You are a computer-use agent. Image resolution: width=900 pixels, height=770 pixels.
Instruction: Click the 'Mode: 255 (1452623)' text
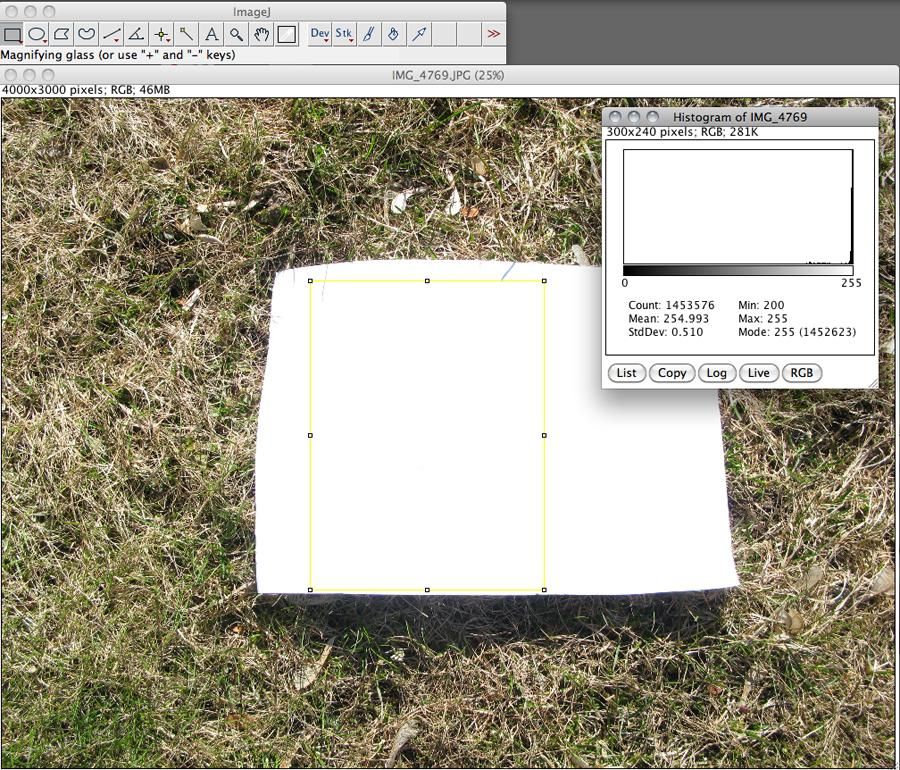click(x=797, y=332)
